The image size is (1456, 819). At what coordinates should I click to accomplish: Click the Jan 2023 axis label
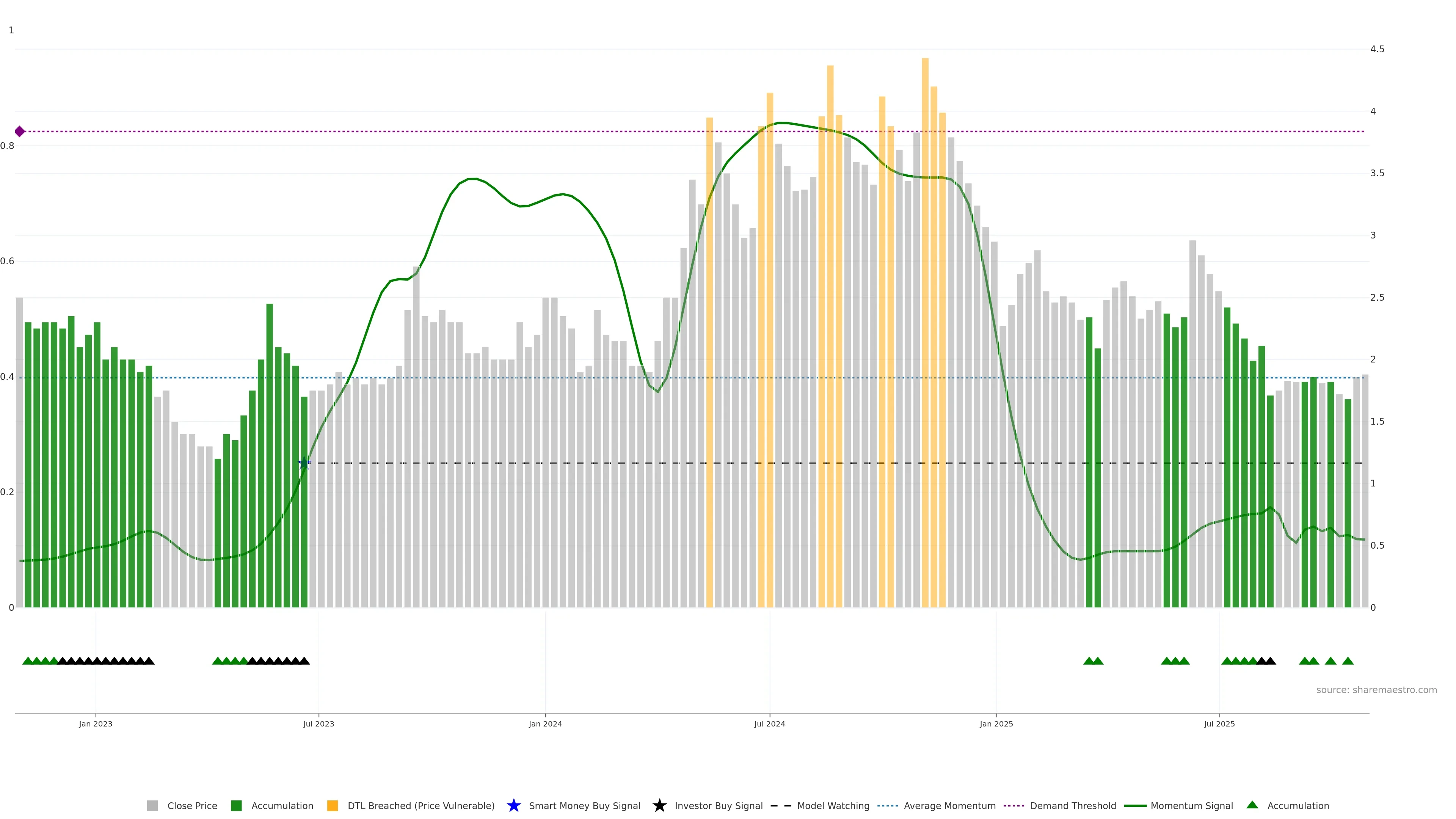point(96,723)
